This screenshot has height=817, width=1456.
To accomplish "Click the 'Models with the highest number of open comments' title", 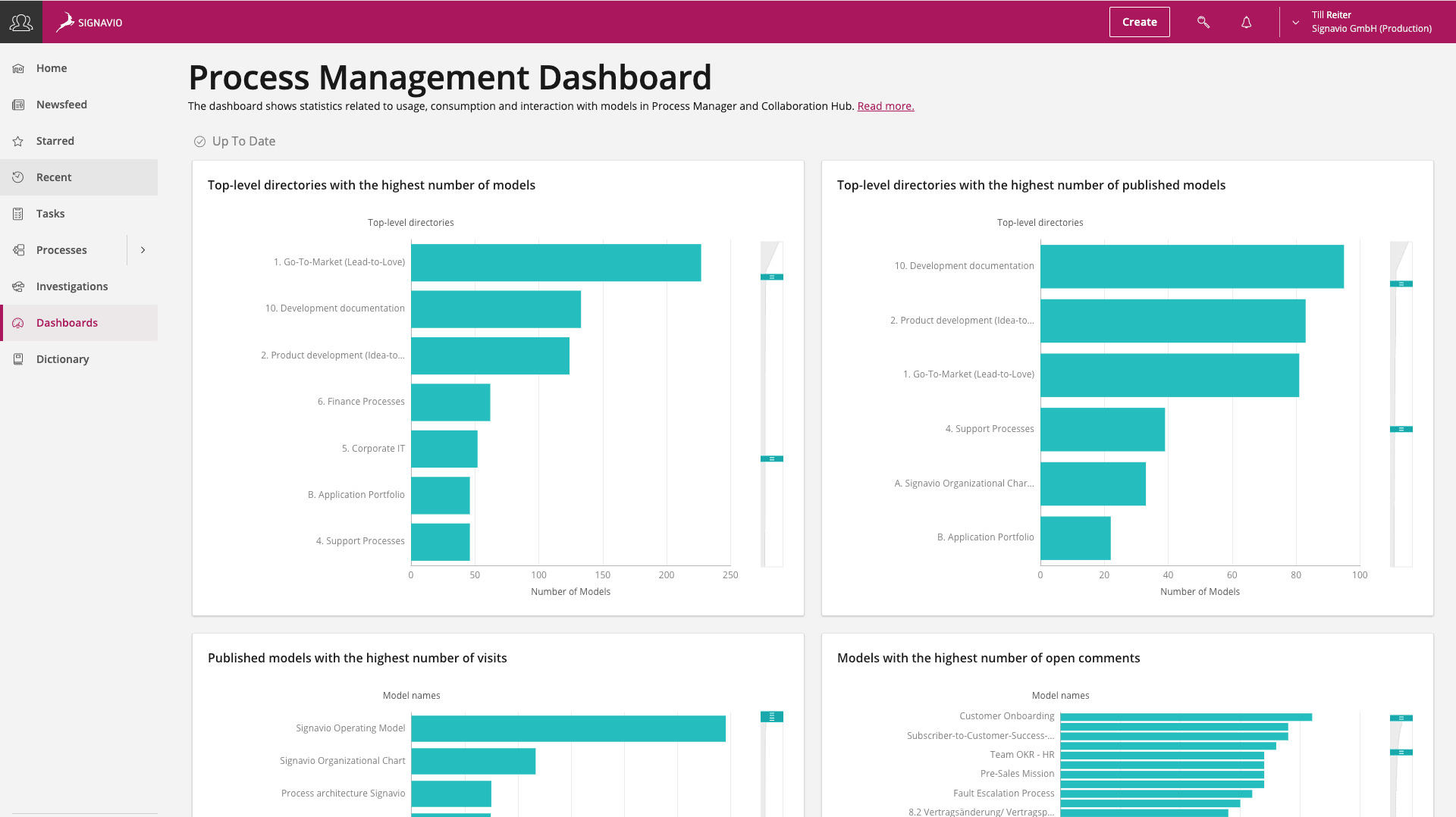I will pyautogui.click(x=988, y=658).
